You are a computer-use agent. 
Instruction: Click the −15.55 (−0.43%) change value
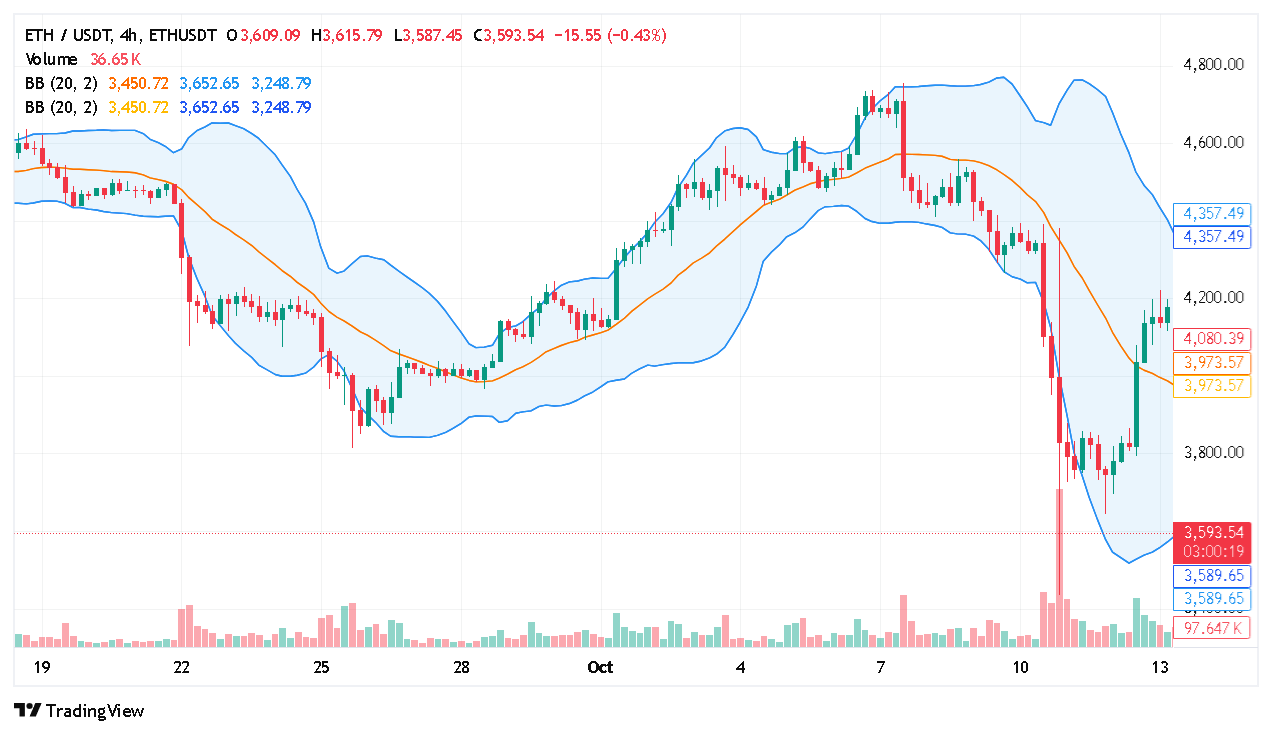[x=610, y=35]
